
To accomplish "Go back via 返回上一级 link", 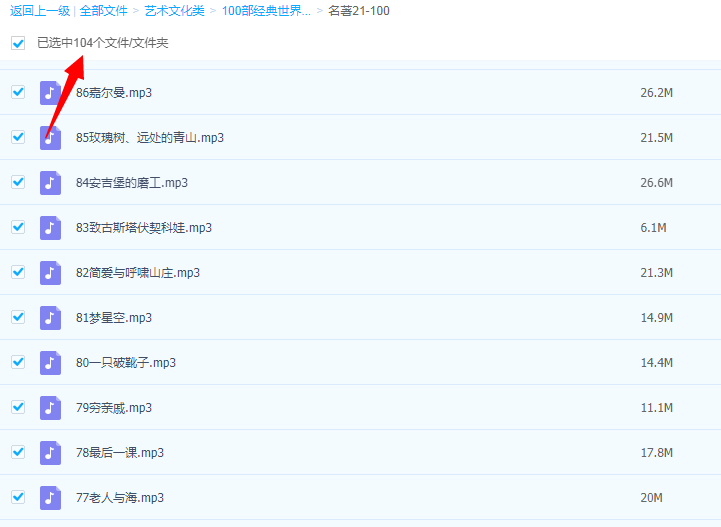I will tap(40, 11).
